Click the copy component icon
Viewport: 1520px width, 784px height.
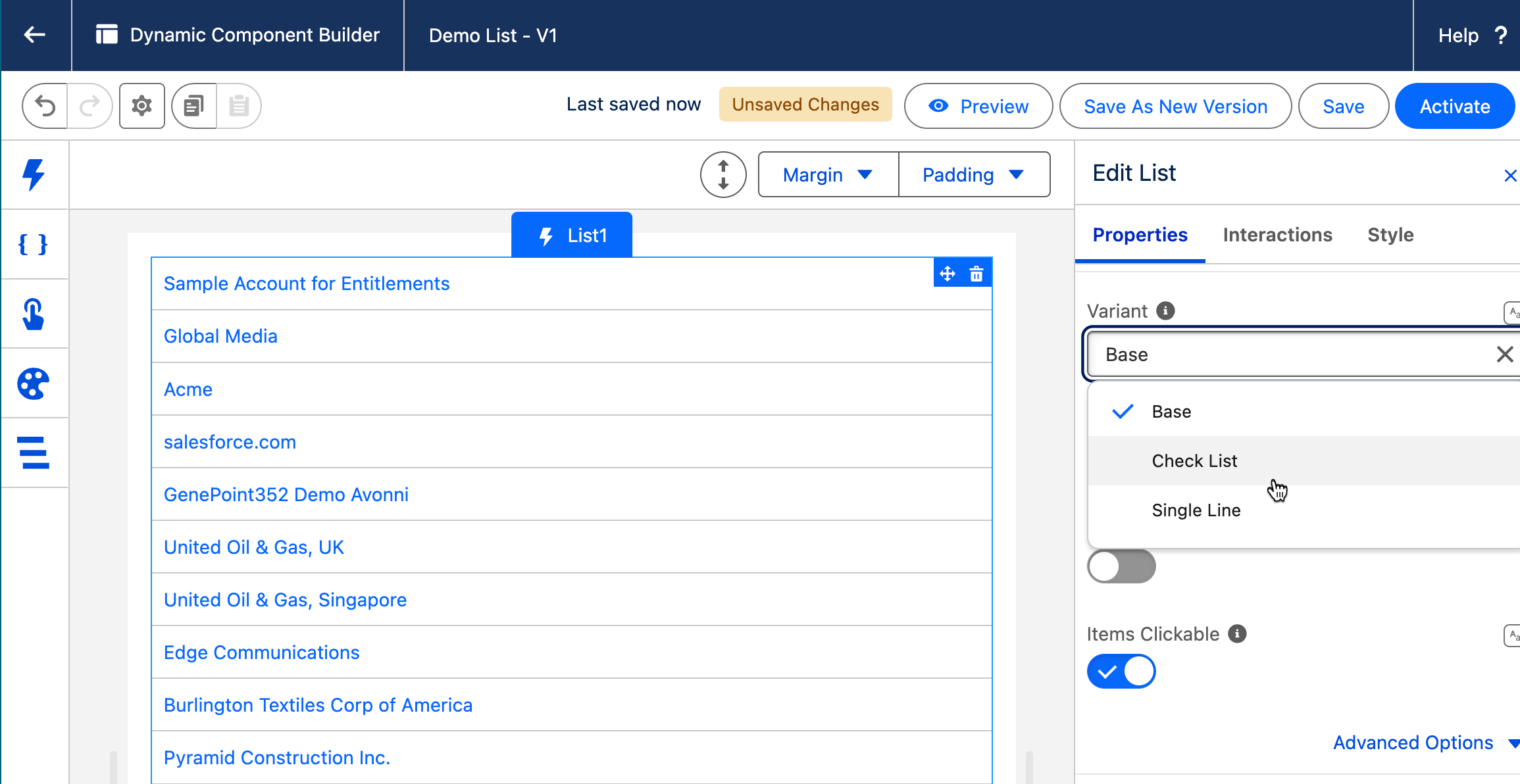194,106
